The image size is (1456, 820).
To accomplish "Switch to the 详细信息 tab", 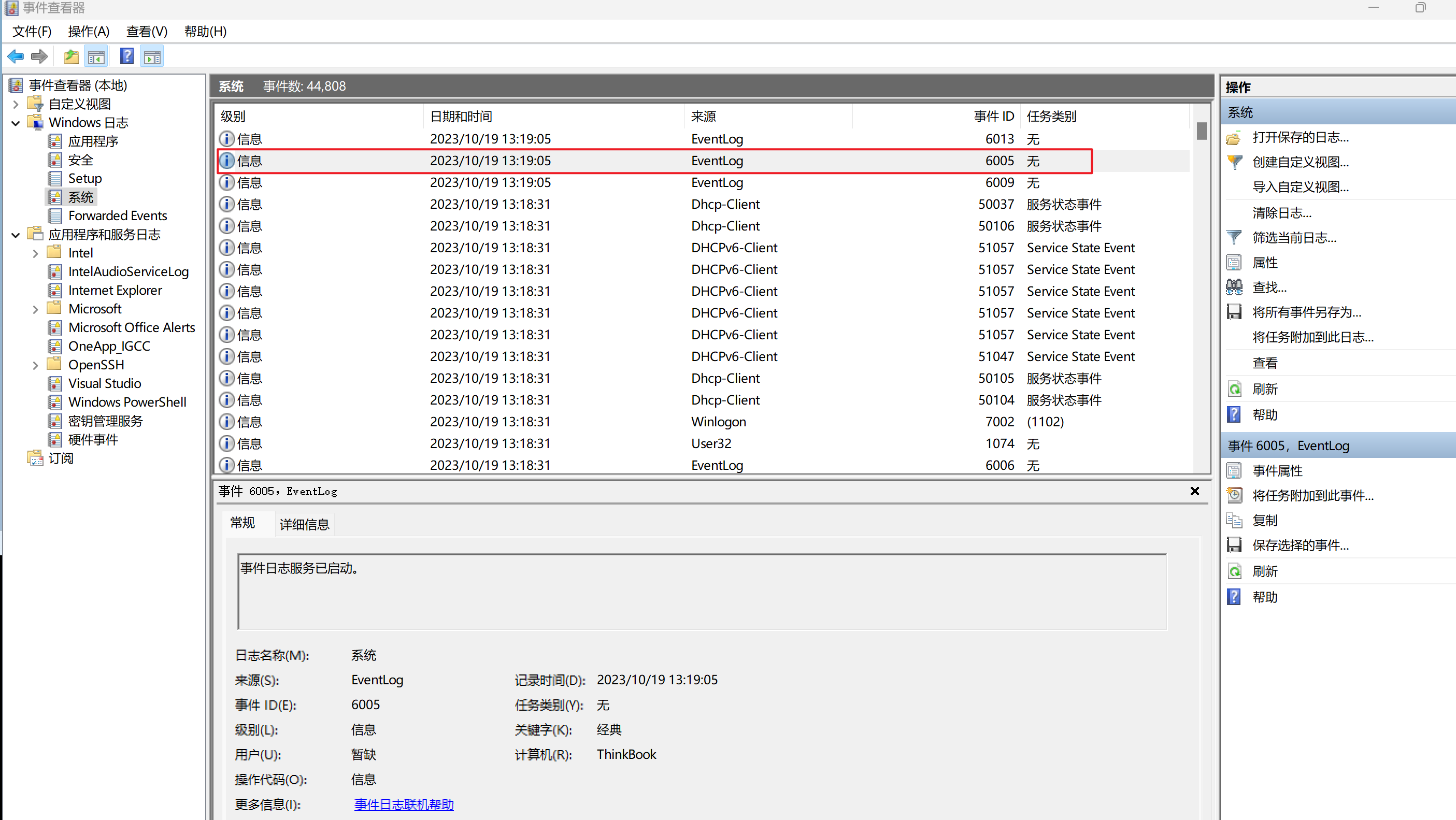I will pos(304,524).
